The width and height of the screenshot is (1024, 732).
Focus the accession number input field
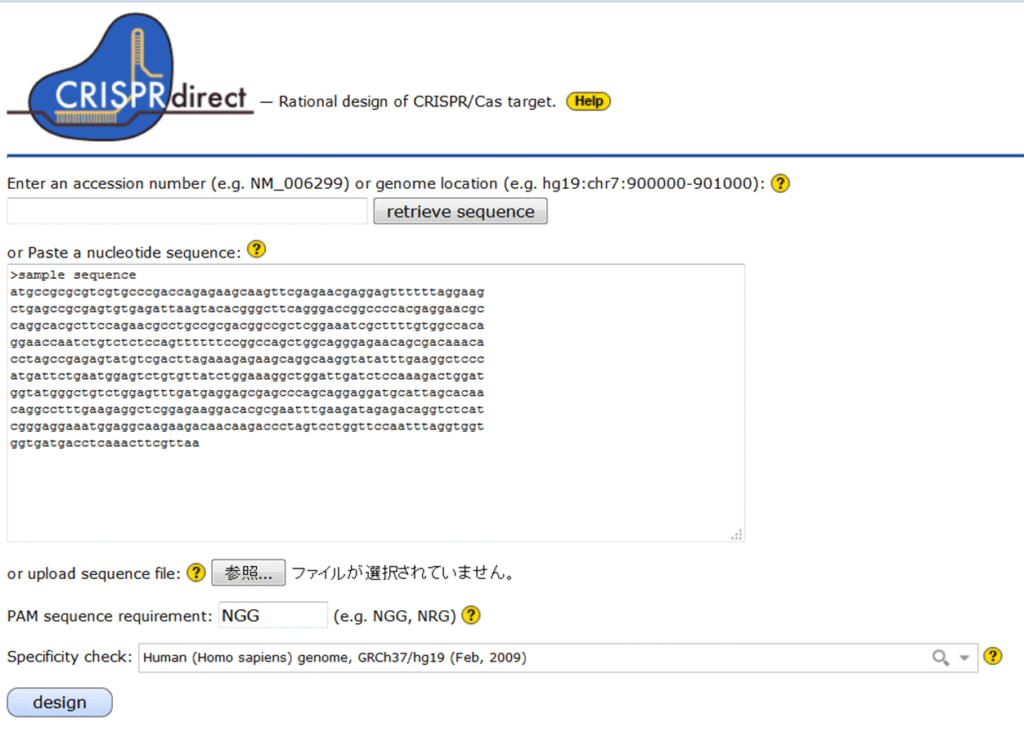tap(187, 212)
